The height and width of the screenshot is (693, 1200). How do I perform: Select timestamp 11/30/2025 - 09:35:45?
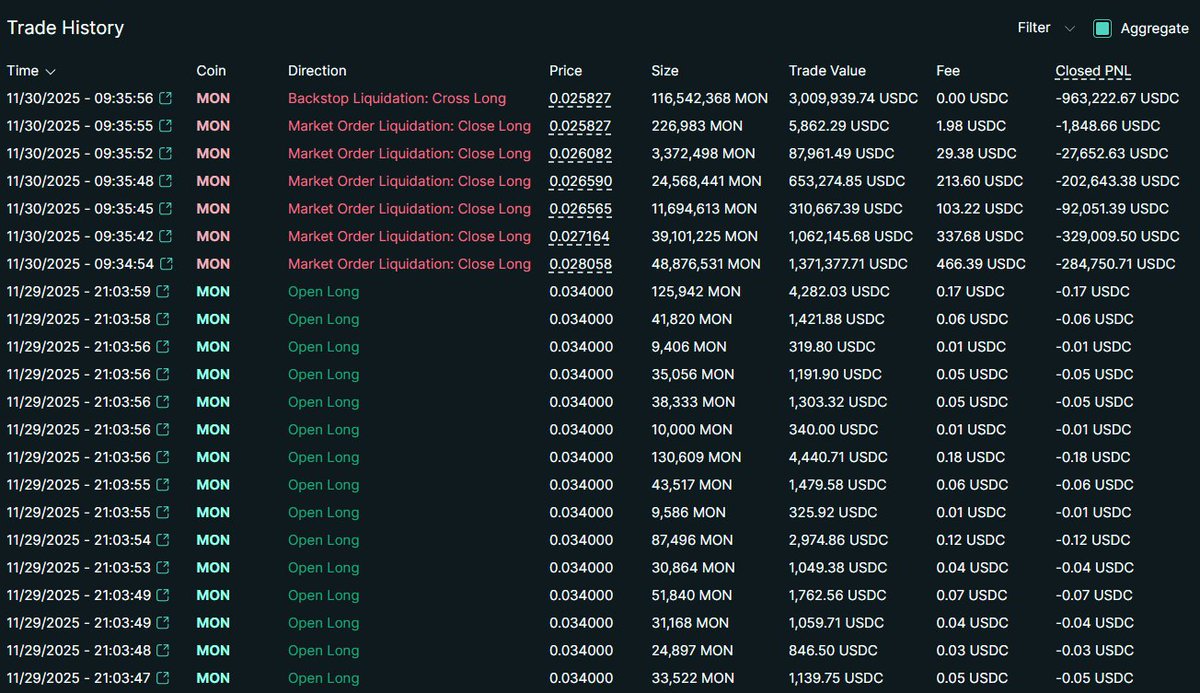click(80, 208)
